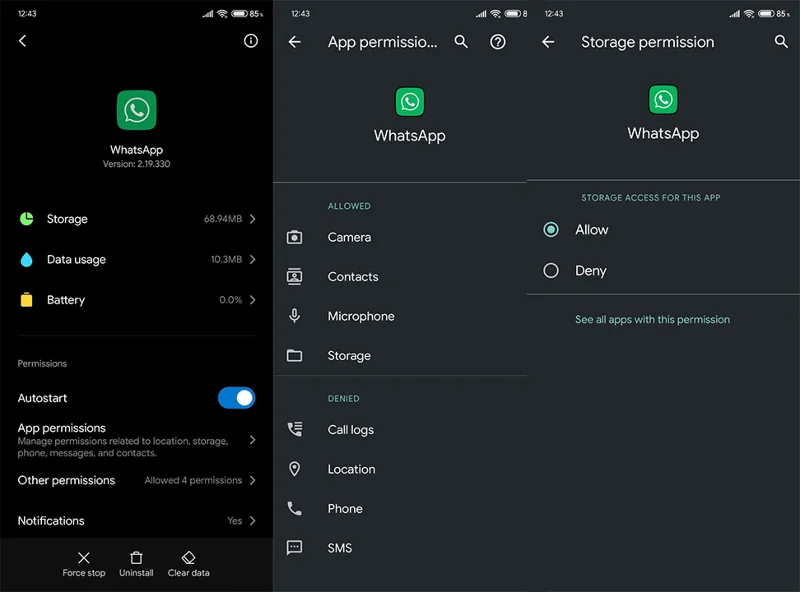Screen dimensions: 800x592
Task: Tap the blue Data usage drop icon
Action: click(27, 259)
